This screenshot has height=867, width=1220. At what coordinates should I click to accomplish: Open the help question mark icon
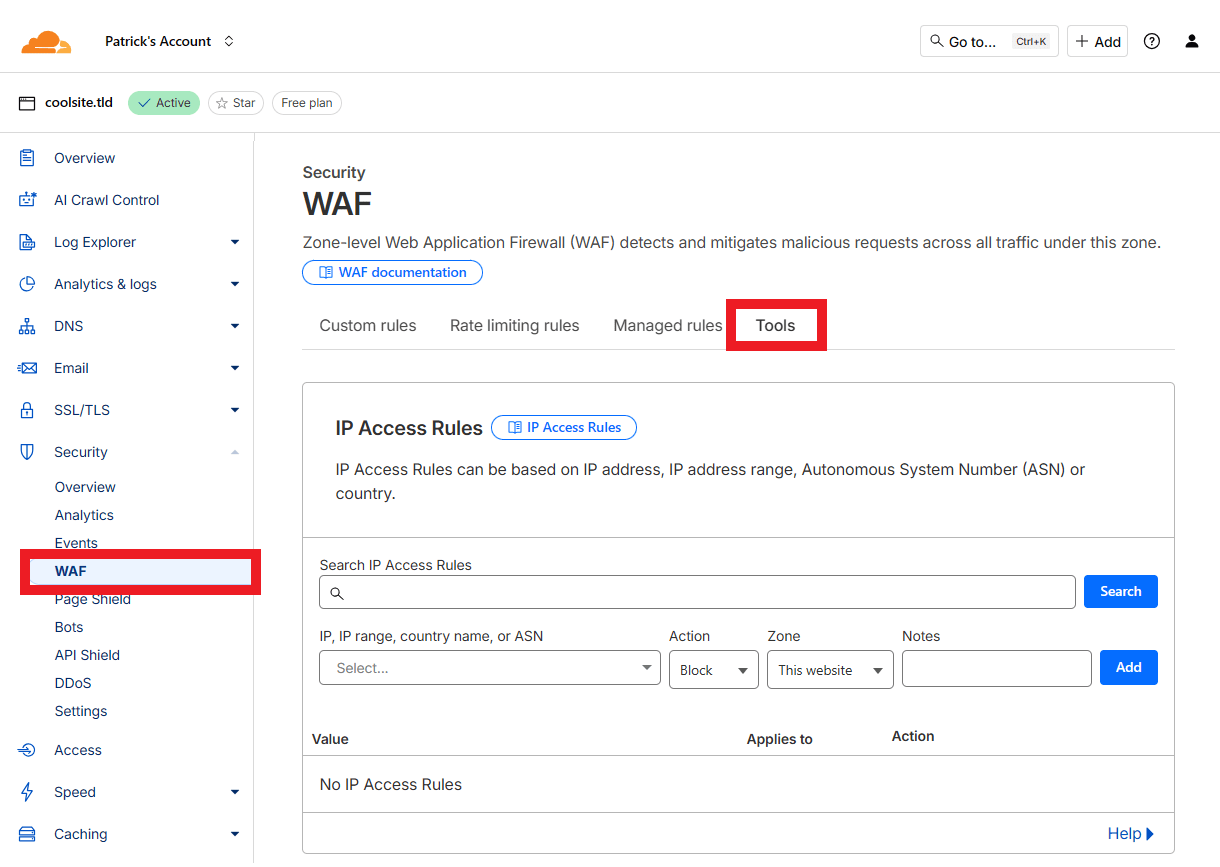coord(1152,41)
